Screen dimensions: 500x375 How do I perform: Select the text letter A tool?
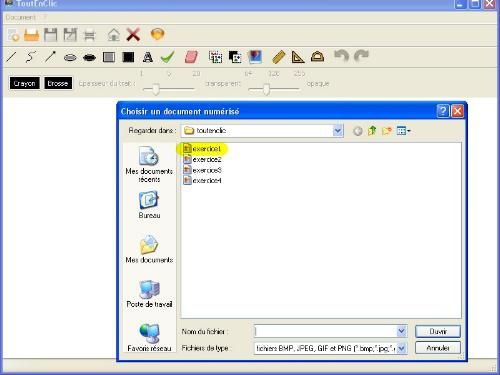[148, 57]
